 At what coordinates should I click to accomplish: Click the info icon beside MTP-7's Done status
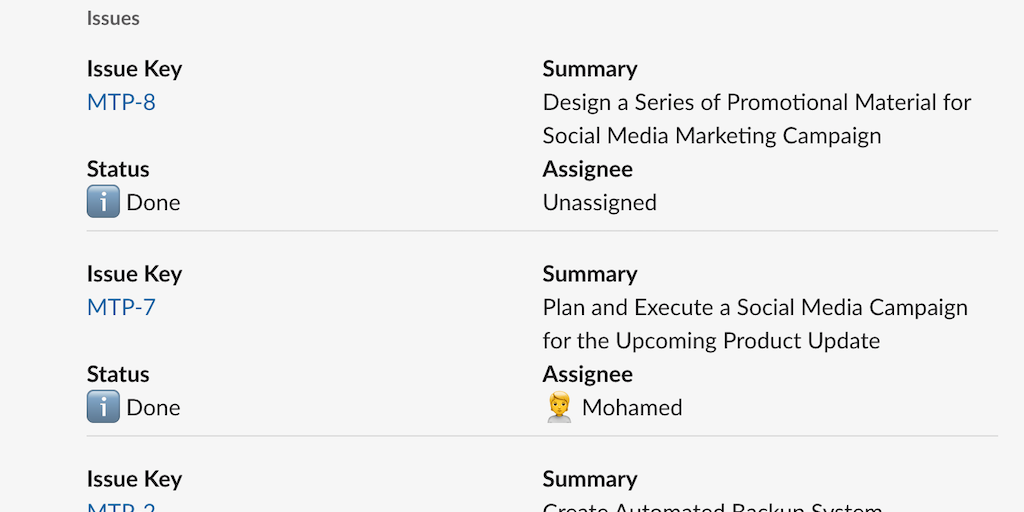(103, 407)
